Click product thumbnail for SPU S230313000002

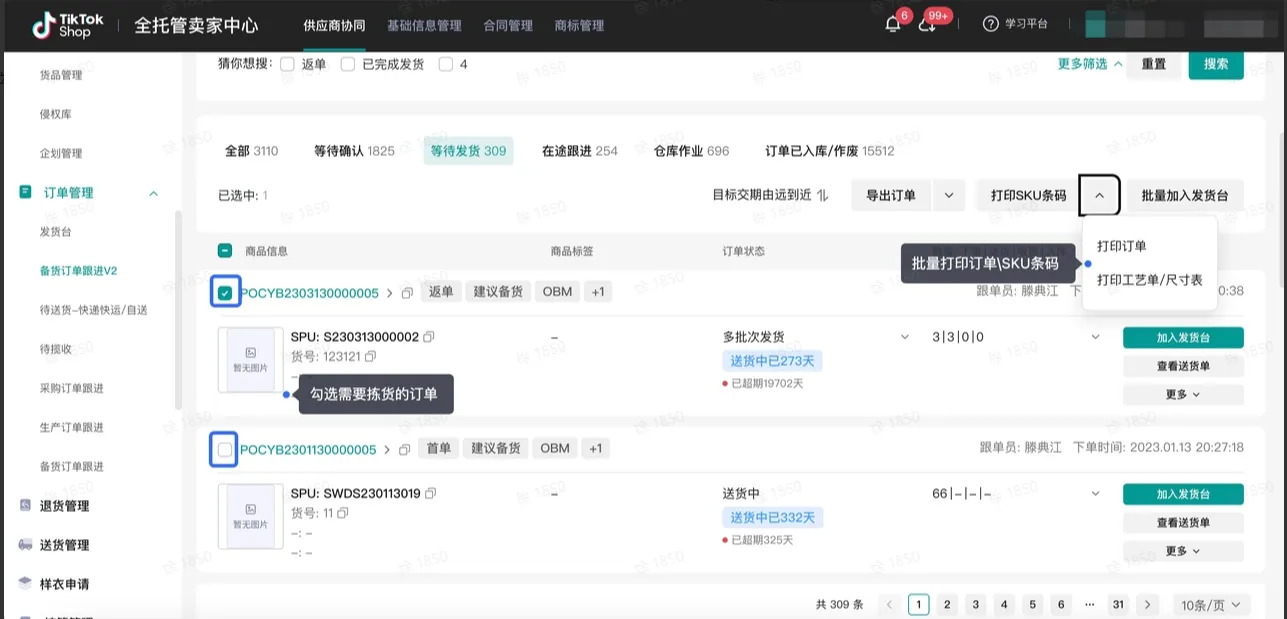tap(251, 360)
